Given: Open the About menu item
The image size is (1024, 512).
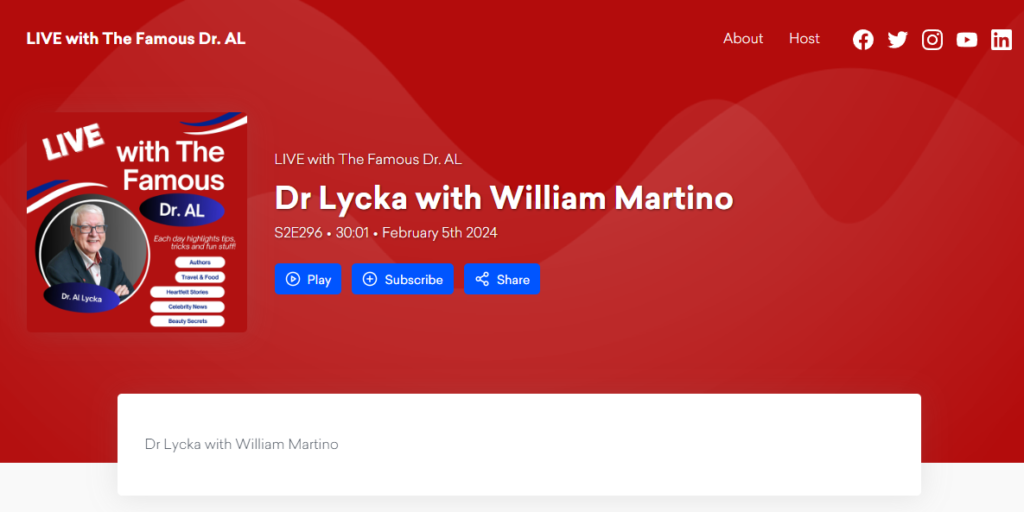Looking at the screenshot, I should pyautogui.click(x=743, y=39).
